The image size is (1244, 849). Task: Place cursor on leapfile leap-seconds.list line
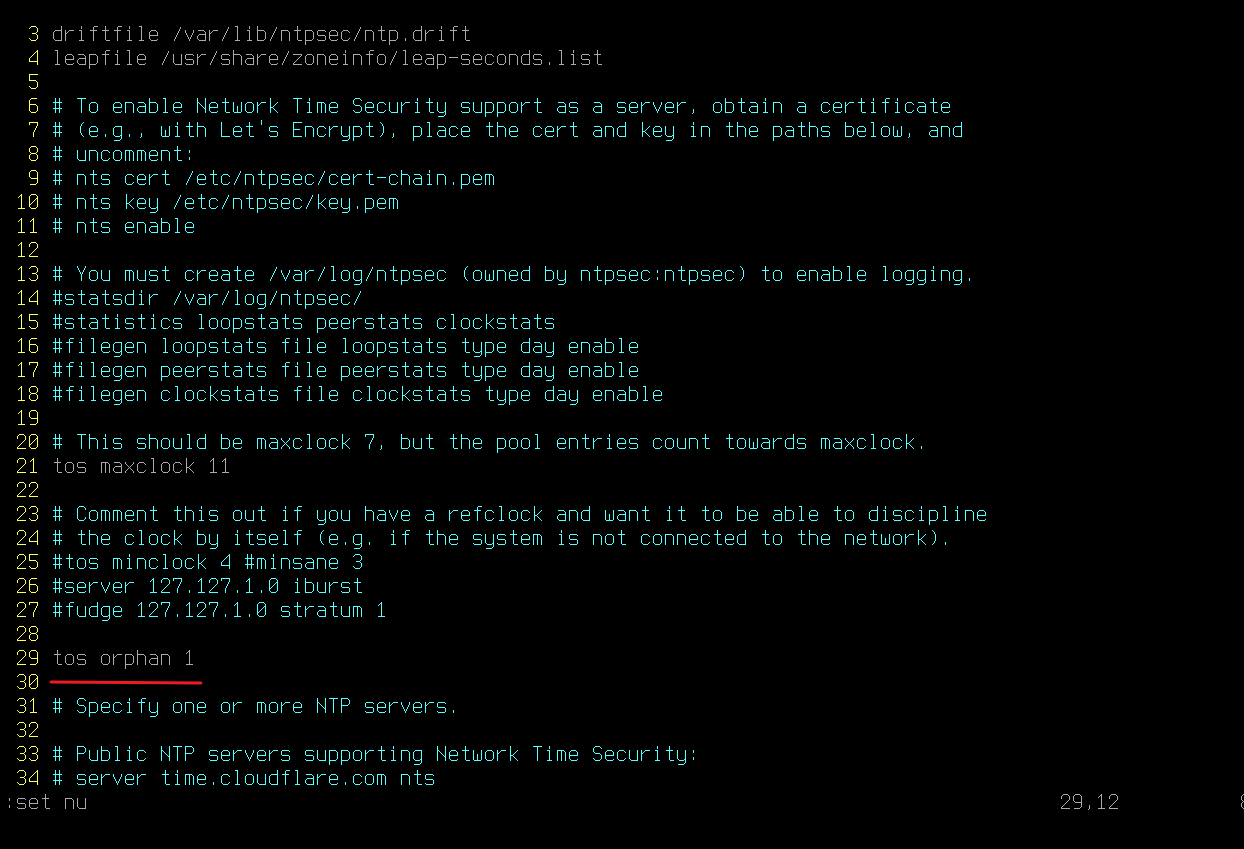coord(327,58)
